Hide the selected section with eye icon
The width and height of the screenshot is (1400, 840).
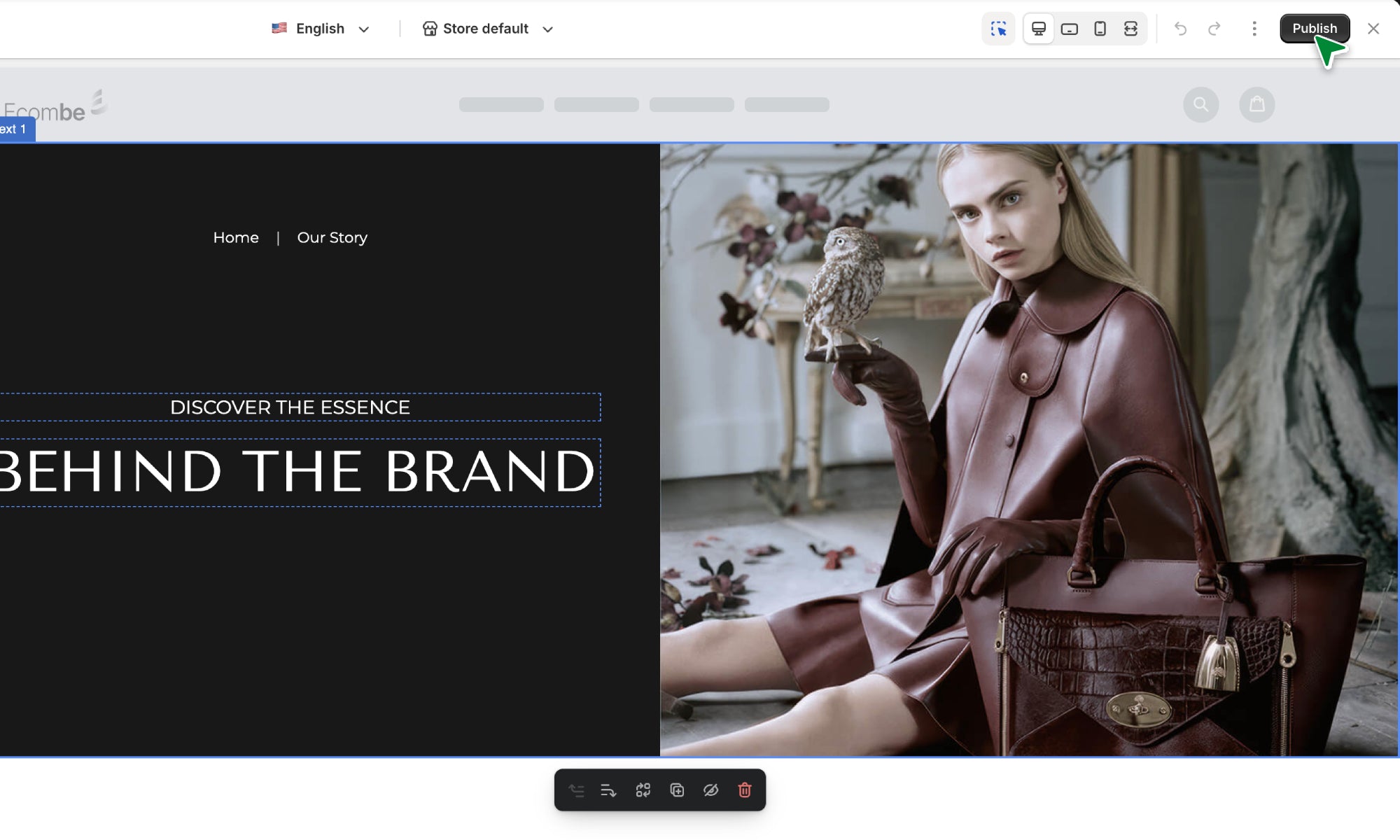710,790
